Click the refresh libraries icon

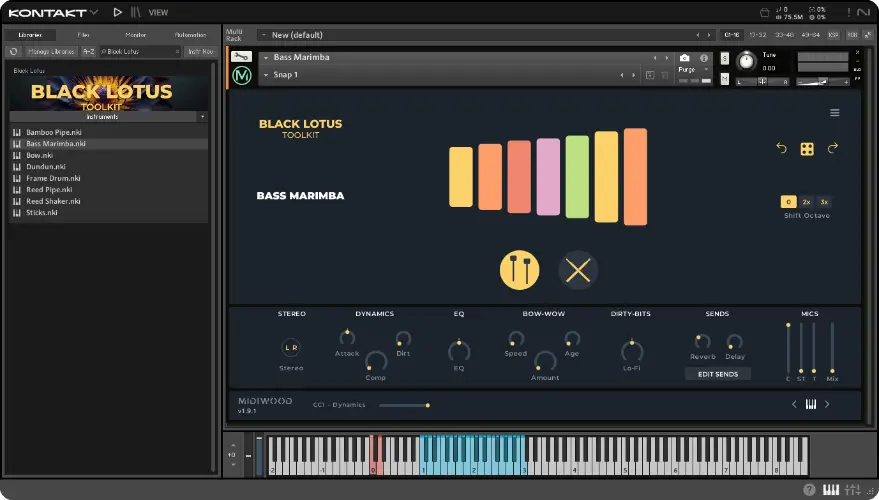click(14, 51)
